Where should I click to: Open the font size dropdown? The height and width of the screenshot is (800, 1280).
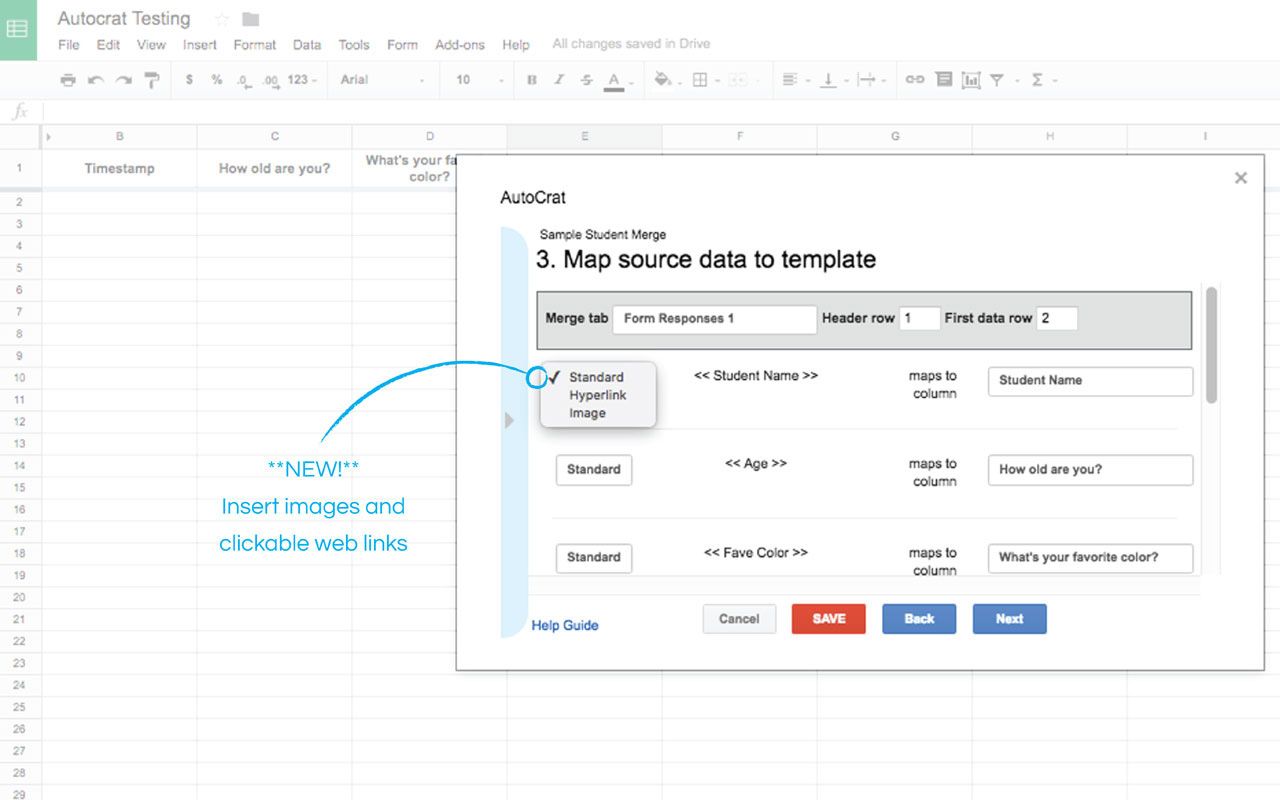(x=476, y=79)
